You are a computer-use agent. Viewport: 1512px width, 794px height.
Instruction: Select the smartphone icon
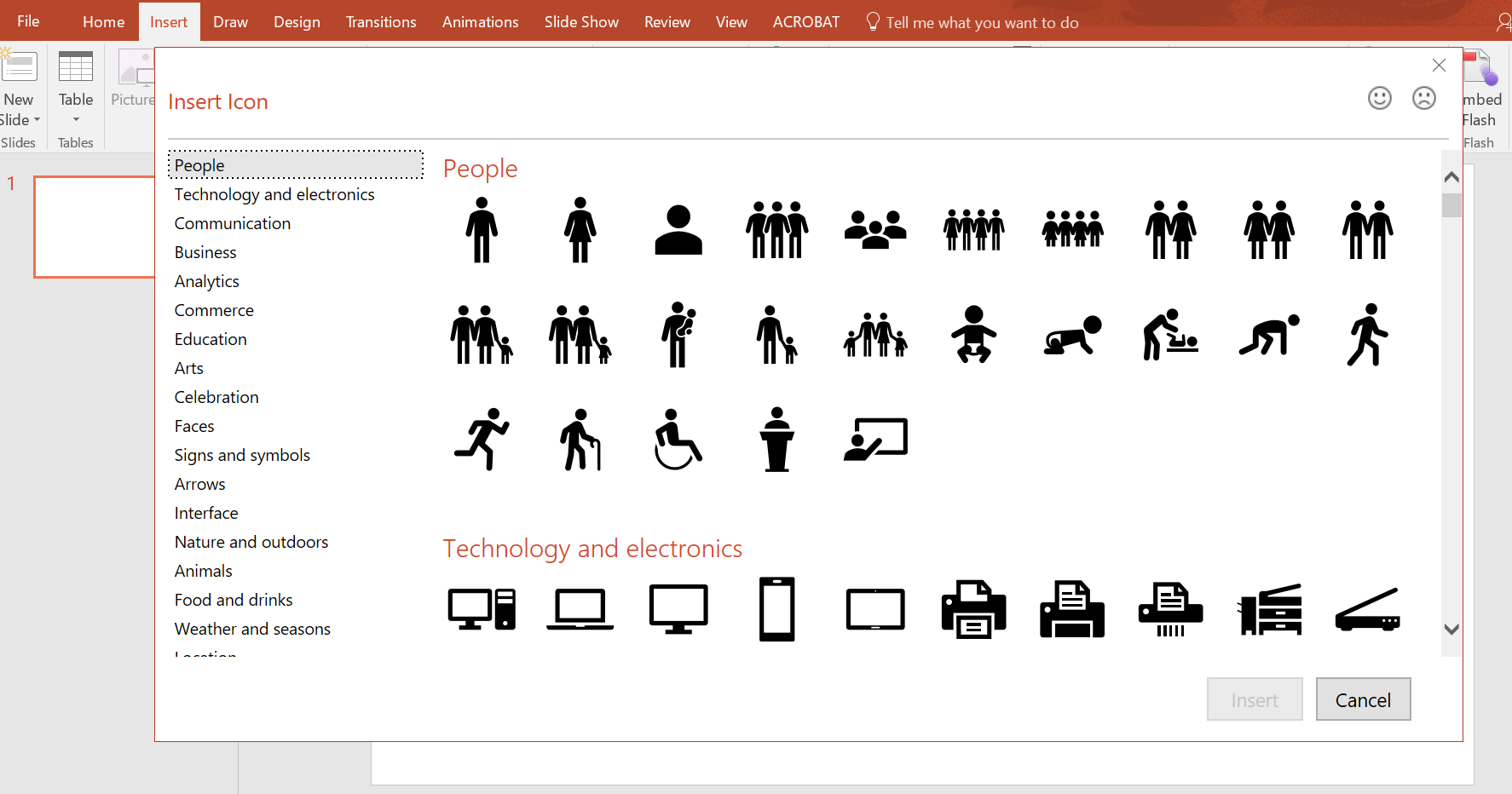pos(776,610)
